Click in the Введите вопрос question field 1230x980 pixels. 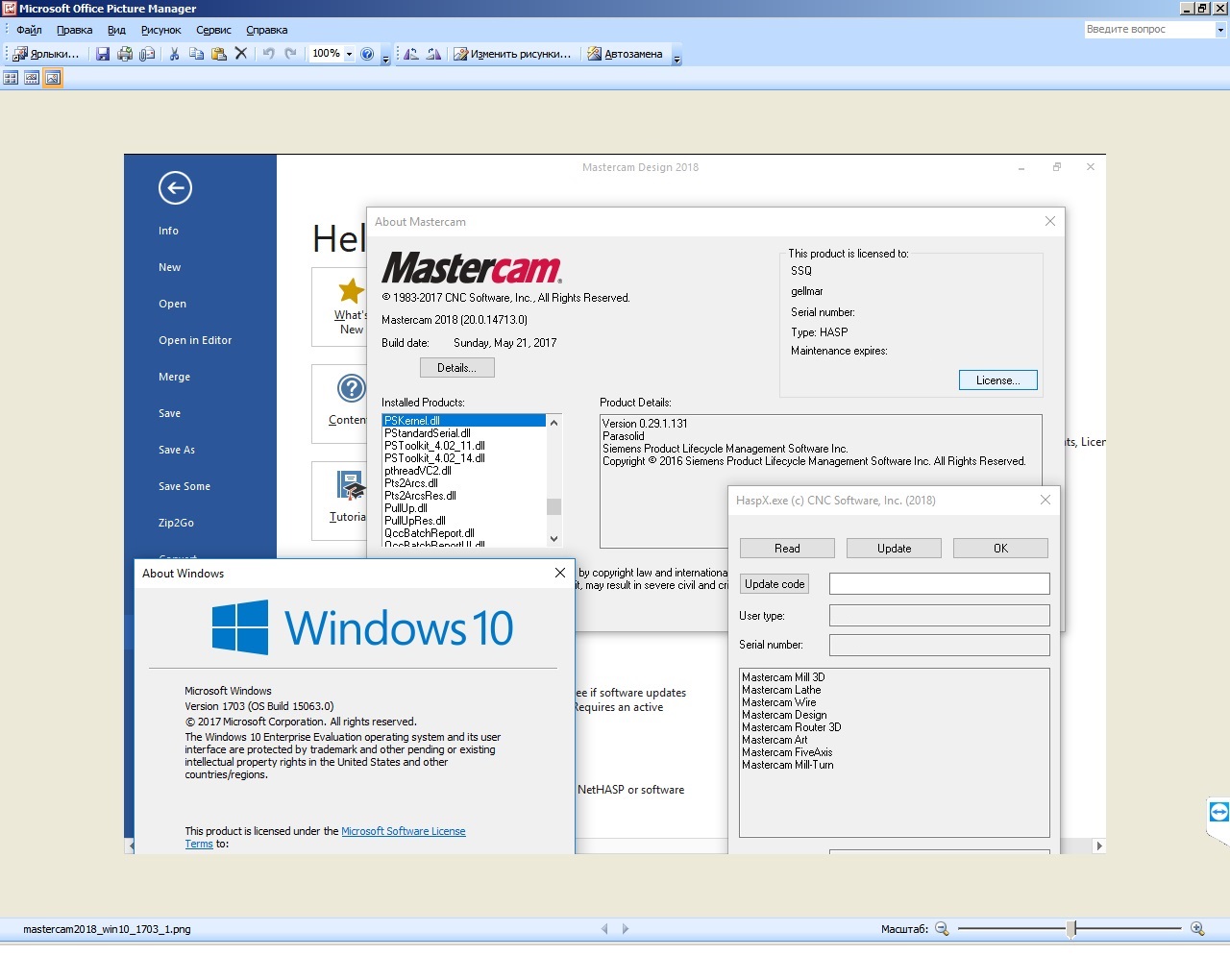pos(1148,30)
